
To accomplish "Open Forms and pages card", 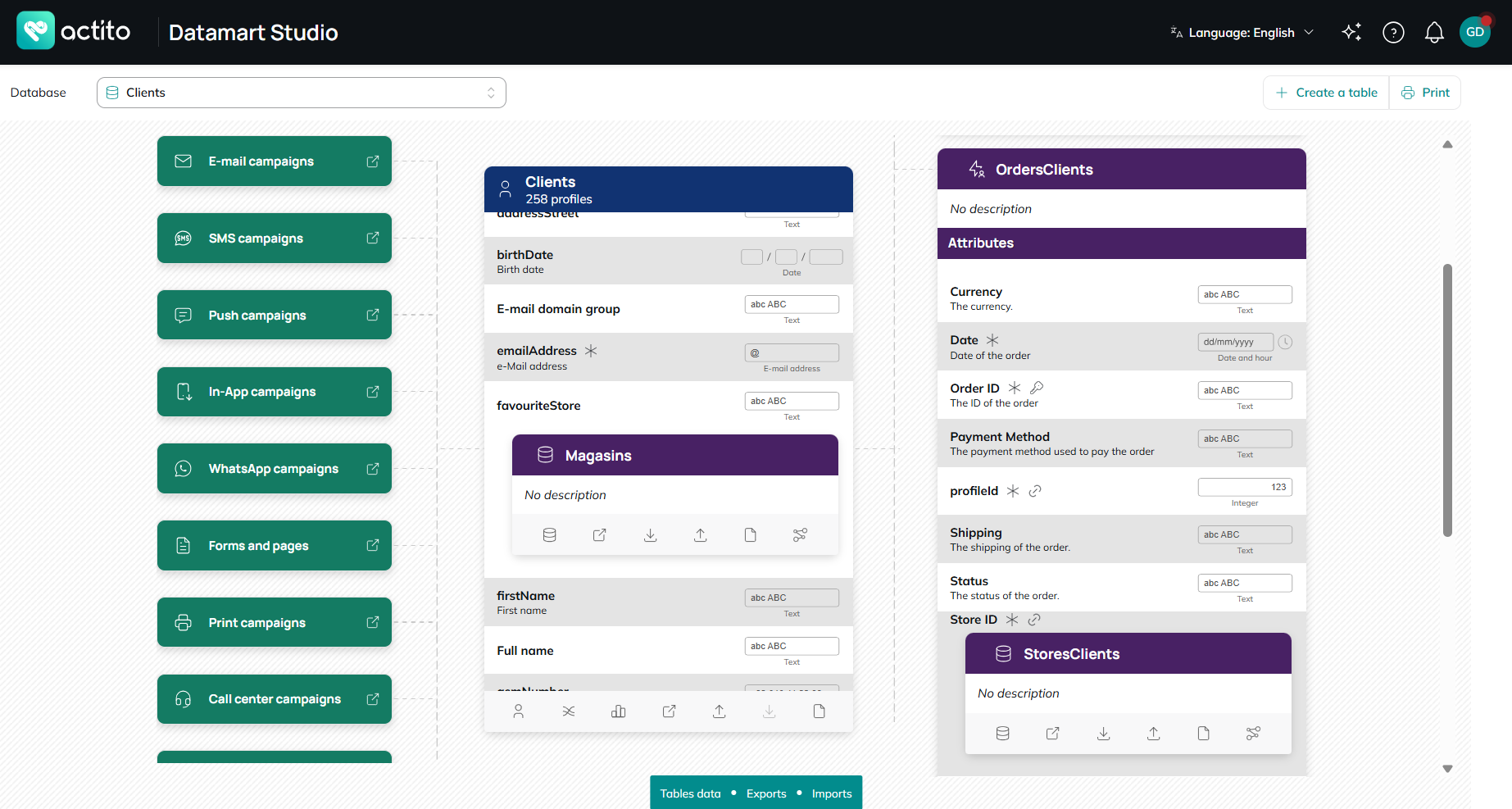I will pyautogui.click(x=275, y=546).
